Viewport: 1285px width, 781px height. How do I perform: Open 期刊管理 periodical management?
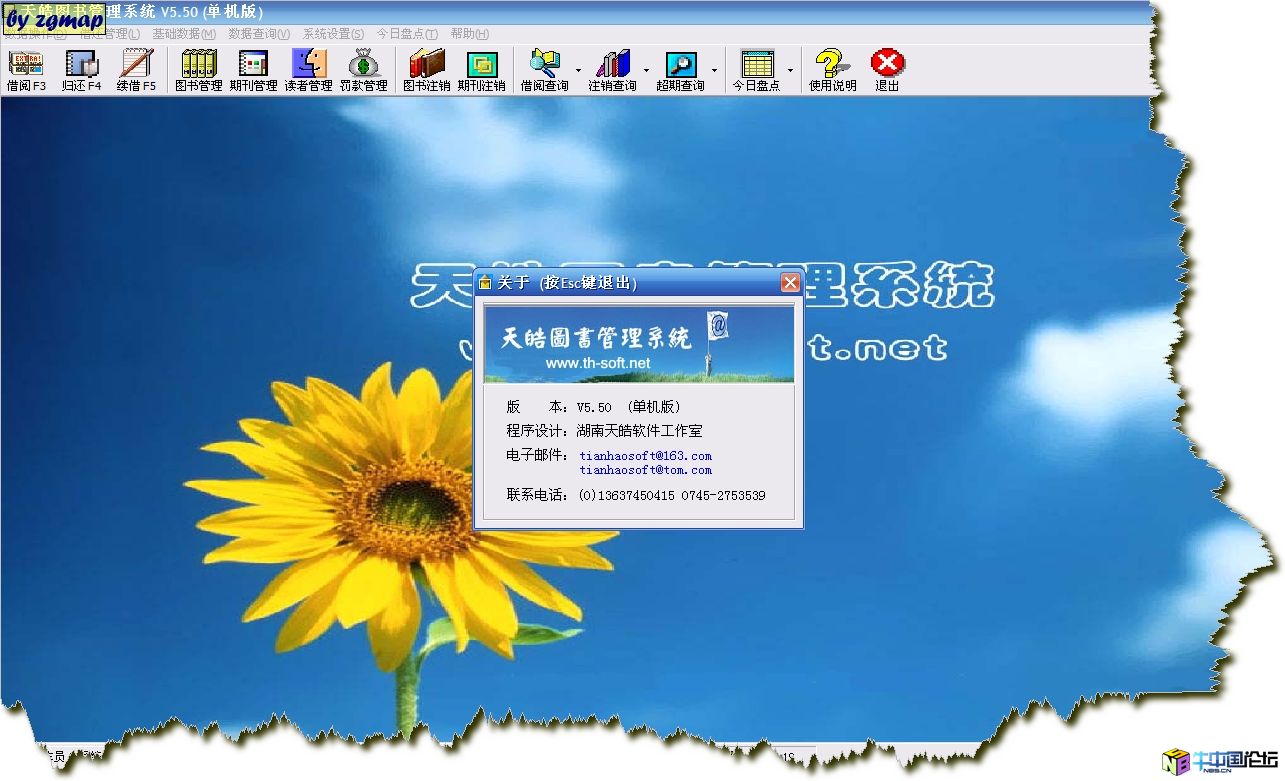253,71
